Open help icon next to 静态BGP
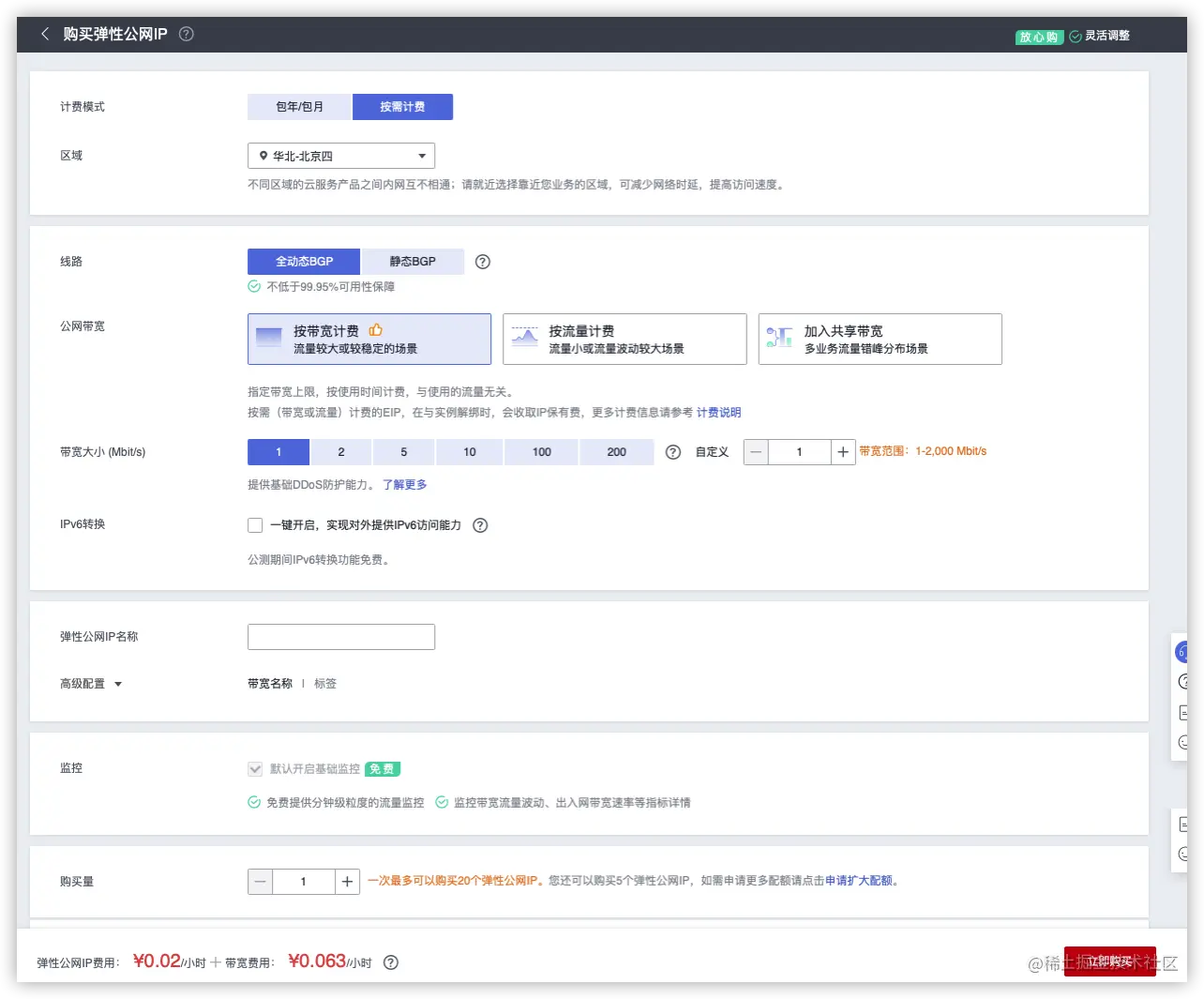The image size is (1204, 999). 483,262
